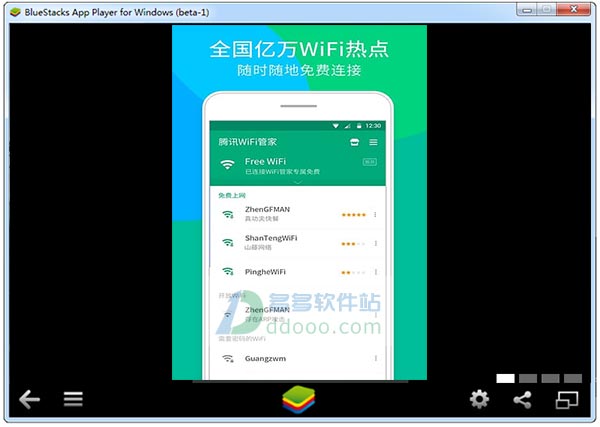This screenshot has height=427, width=600.
Task: Tap the Guangzwm locked WiFi icon
Action: [228, 359]
